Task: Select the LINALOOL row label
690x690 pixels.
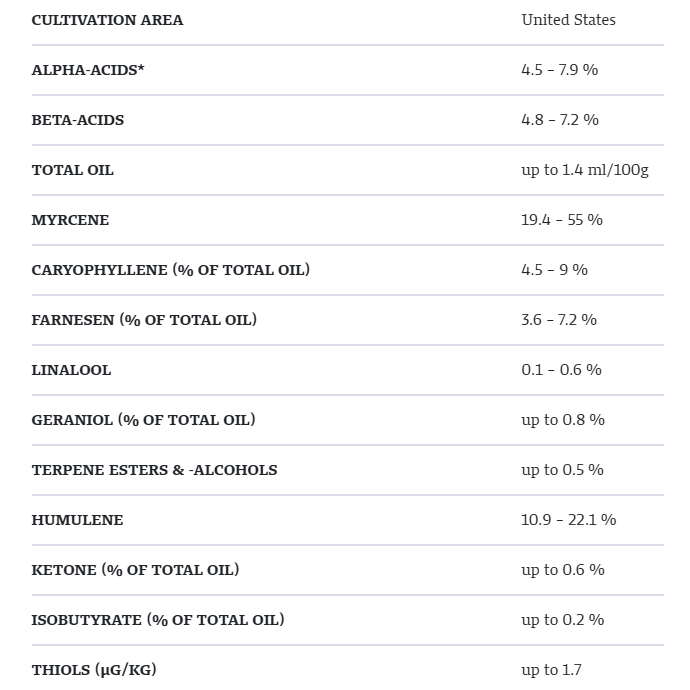Action: pyautogui.click(x=71, y=370)
